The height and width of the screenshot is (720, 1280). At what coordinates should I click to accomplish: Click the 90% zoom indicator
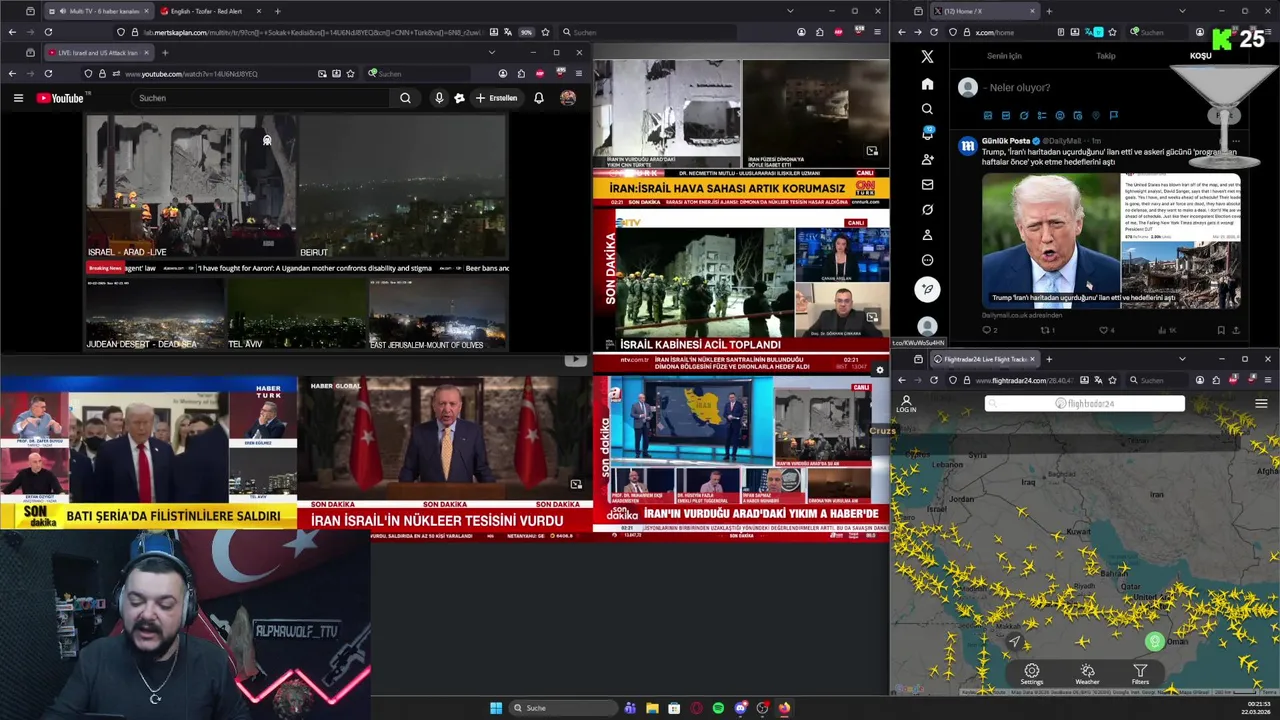[526, 32]
